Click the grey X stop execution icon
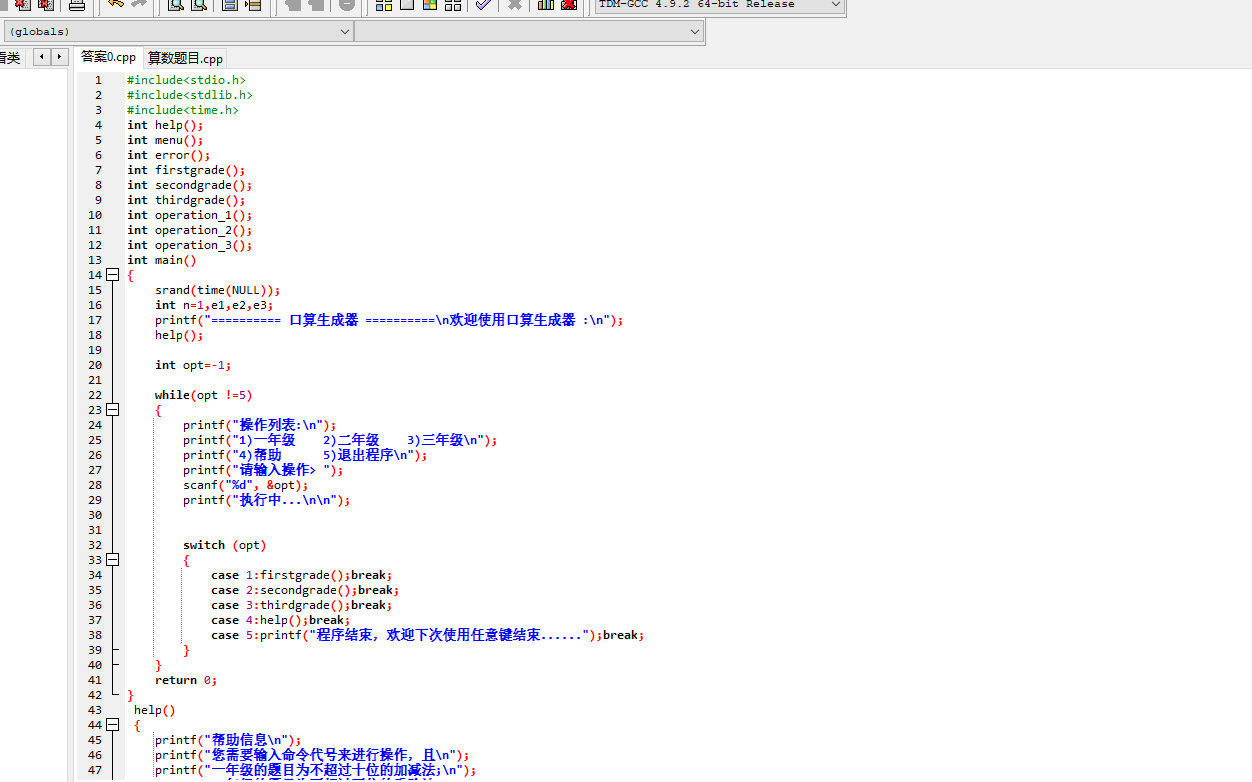Viewport: 1252px width, 782px height. pyautogui.click(x=515, y=5)
